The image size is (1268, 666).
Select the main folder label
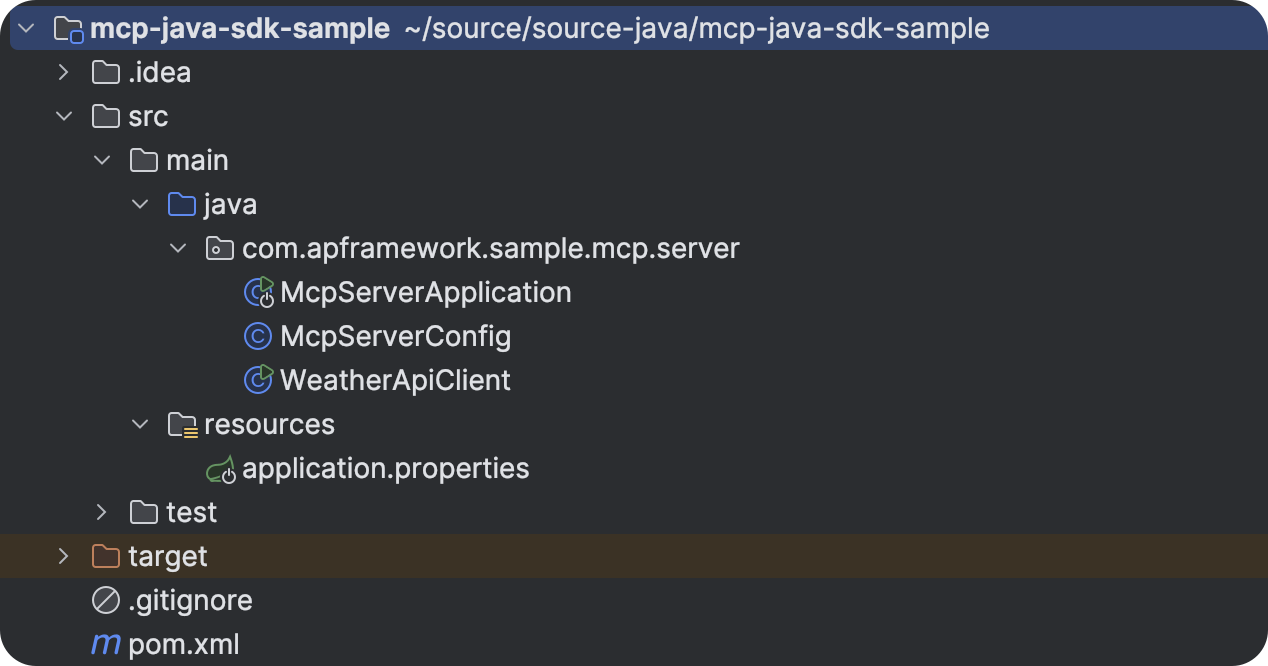pos(197,161)
